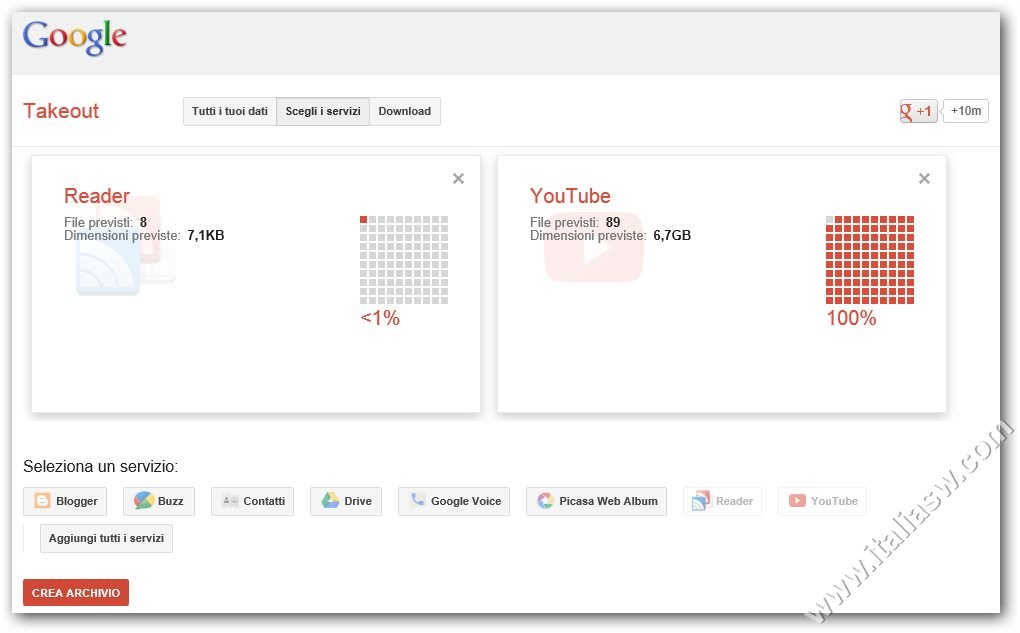Click the 7,1KB size value
The width and height of the screenshot is (1020, 633).
point(206,236)
